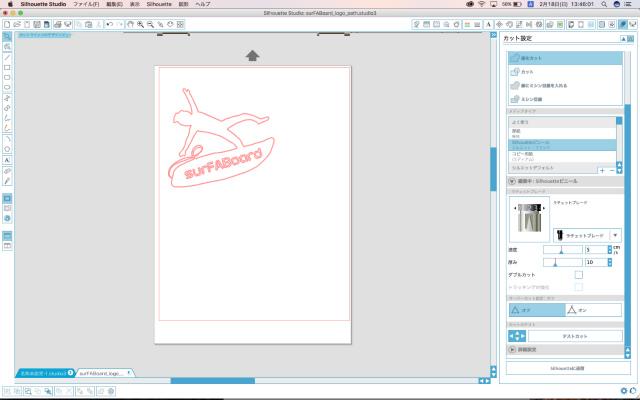Screen dimensions: 640x400
Task: Switch to the 名称未設定-1.studio3 tab
Action: click(44, 373)
